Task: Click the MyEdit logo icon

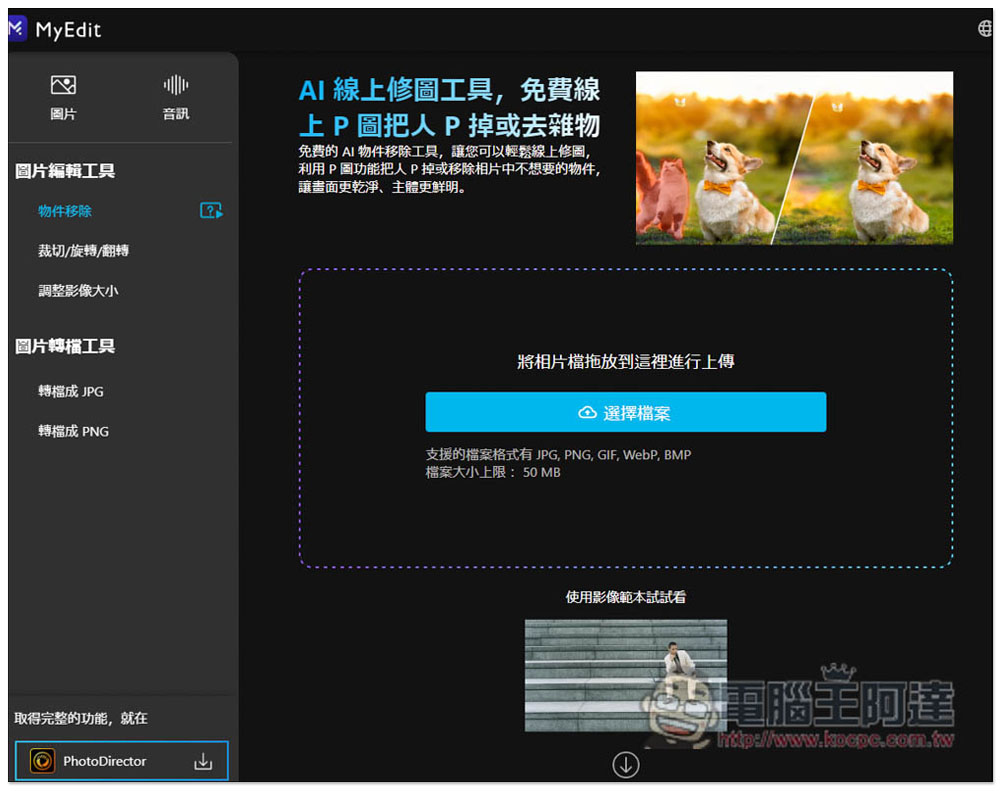Action: [17, 29]
